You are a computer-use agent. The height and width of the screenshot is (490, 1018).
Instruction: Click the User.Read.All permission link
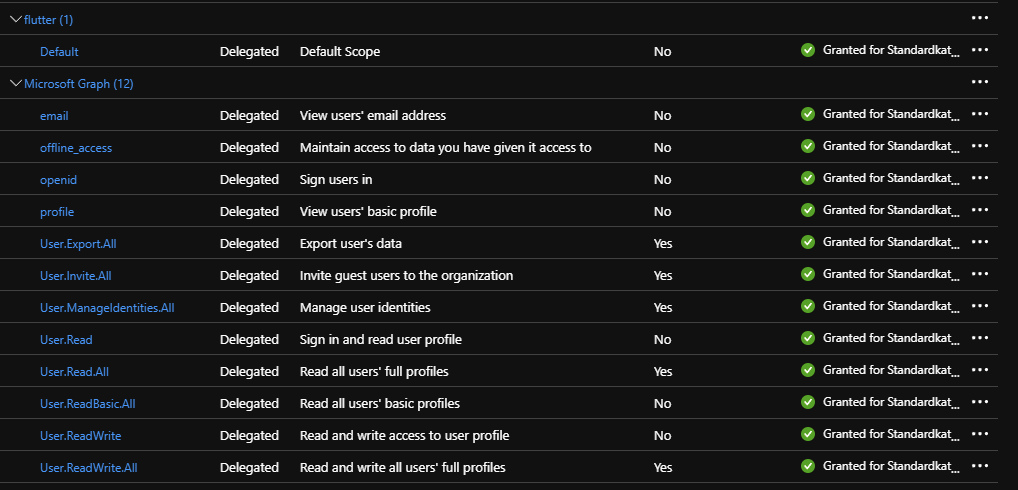74,372
